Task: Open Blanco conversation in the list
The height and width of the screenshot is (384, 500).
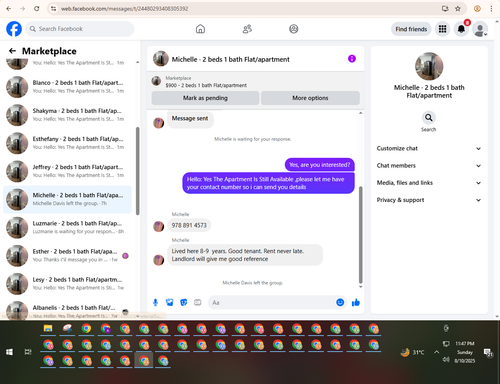Action: (x=68, y=87)
